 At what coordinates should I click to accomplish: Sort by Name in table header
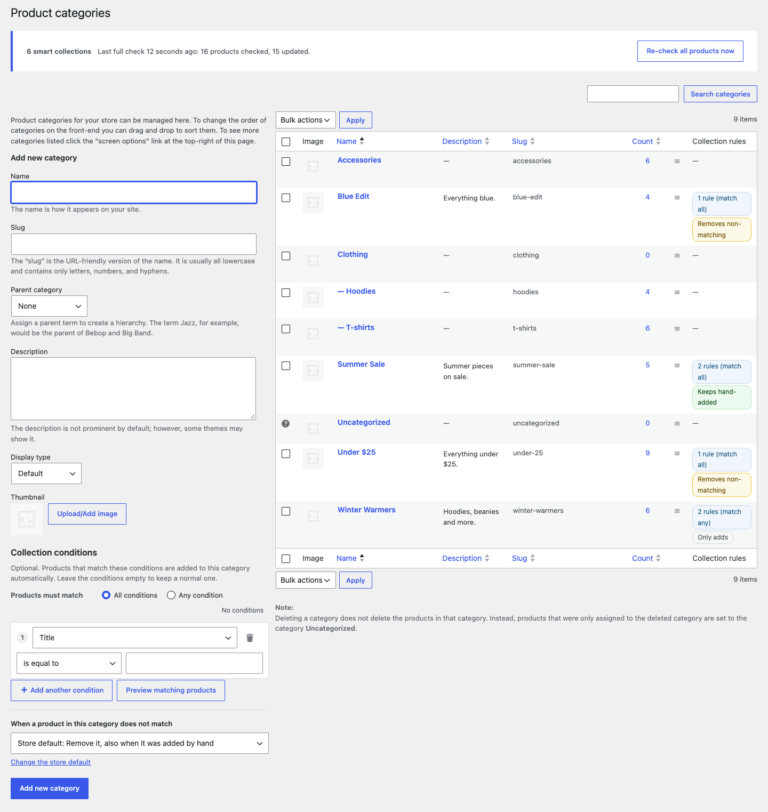click(350, 141)
